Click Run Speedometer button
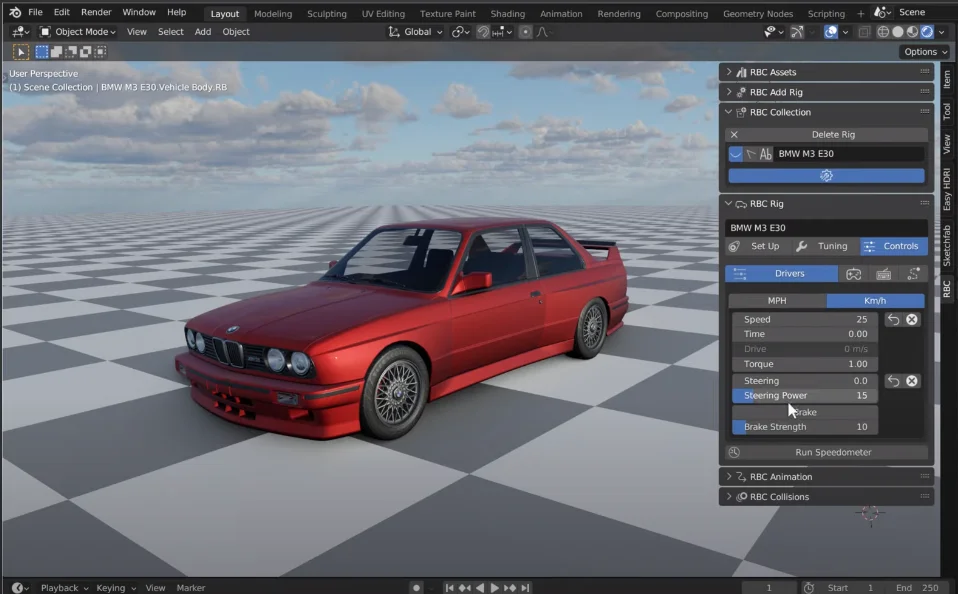The image size is (958, 594). (x=826, y=452)
